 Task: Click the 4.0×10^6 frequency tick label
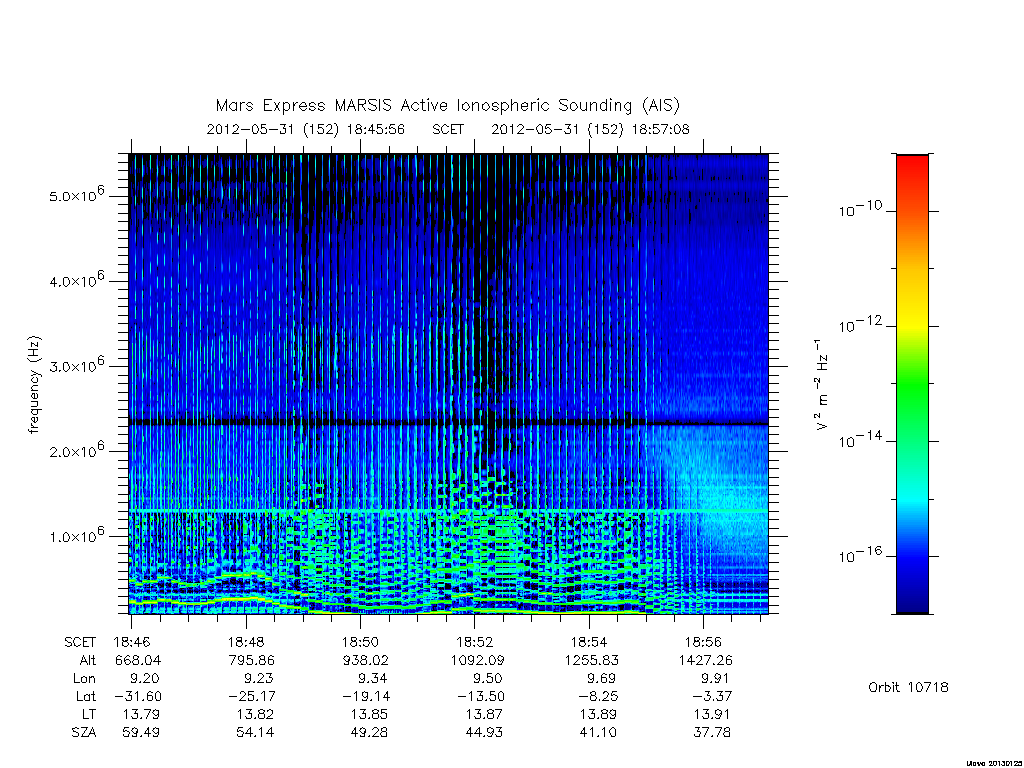point(76,280)
